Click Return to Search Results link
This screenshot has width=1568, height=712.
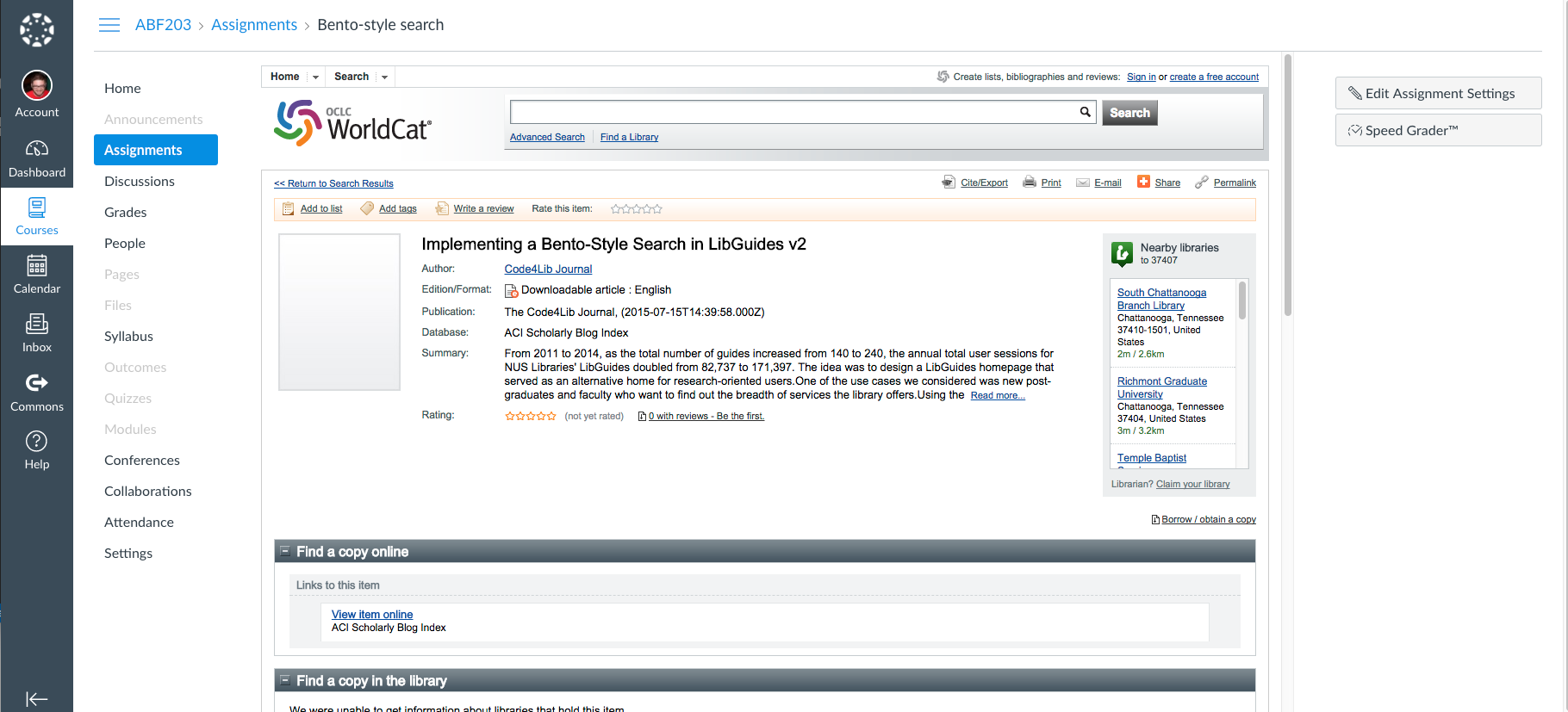point(333,183)
